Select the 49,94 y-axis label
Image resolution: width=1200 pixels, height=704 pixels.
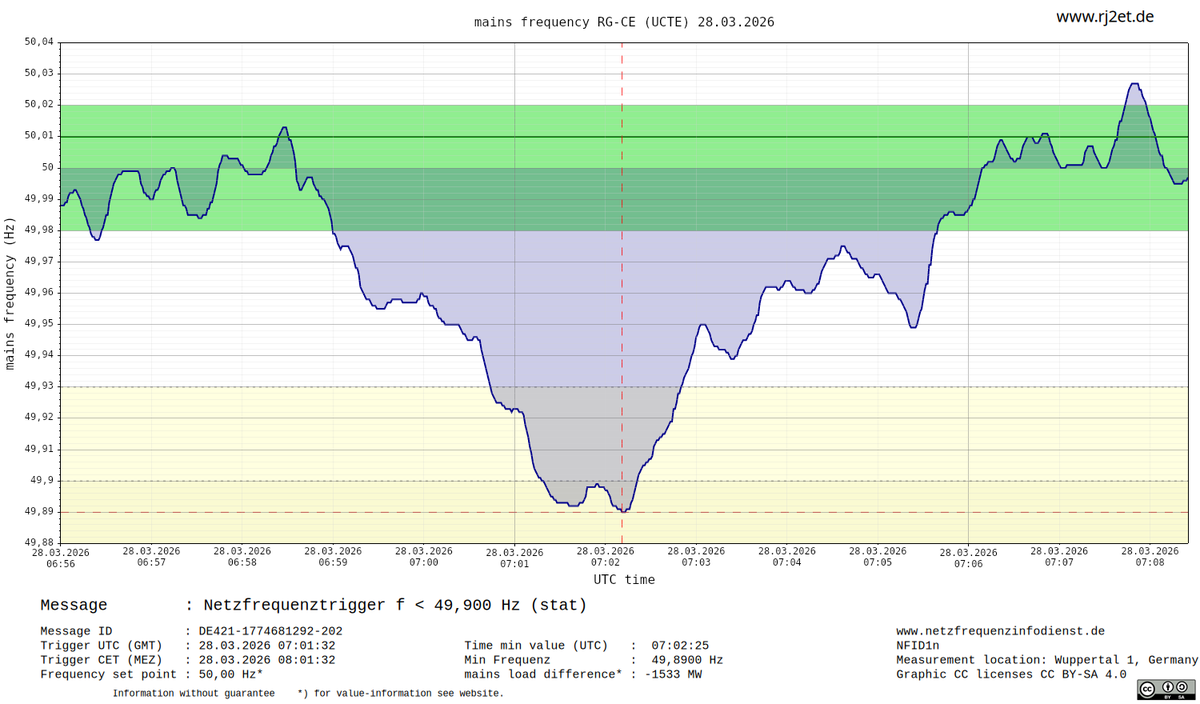click(38, 354)
